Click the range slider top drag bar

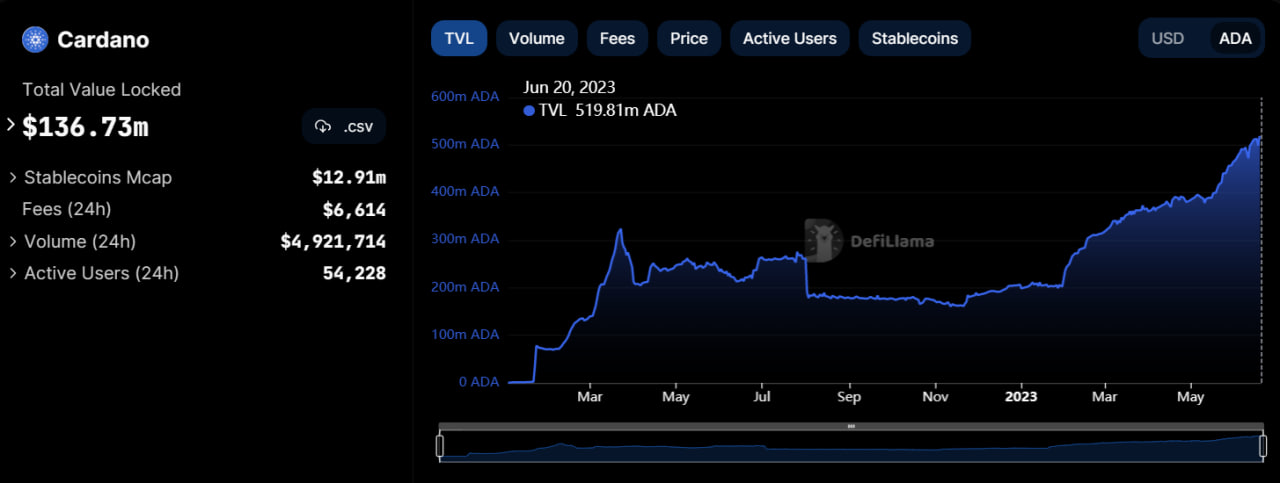(851, 426)
